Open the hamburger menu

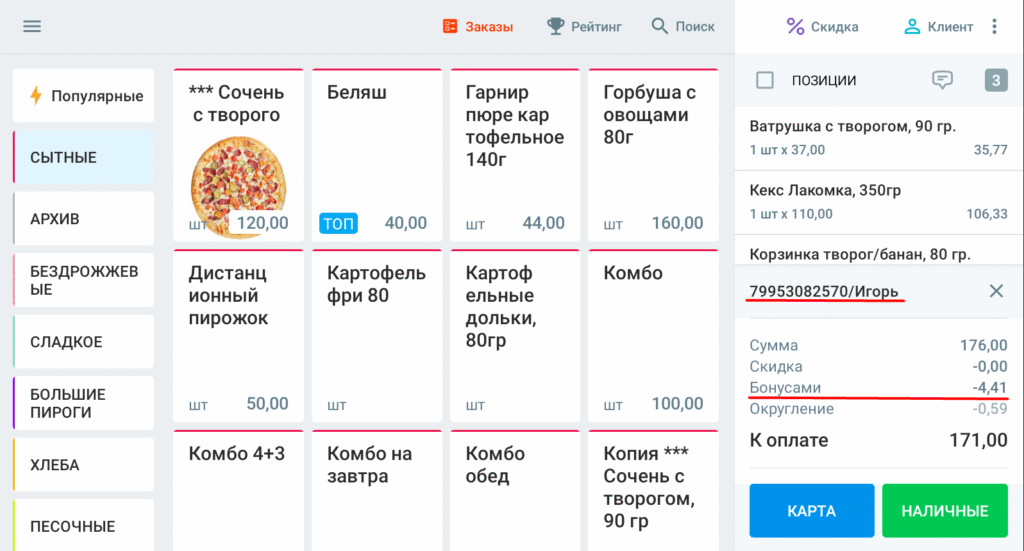click(x=32, y=27)
